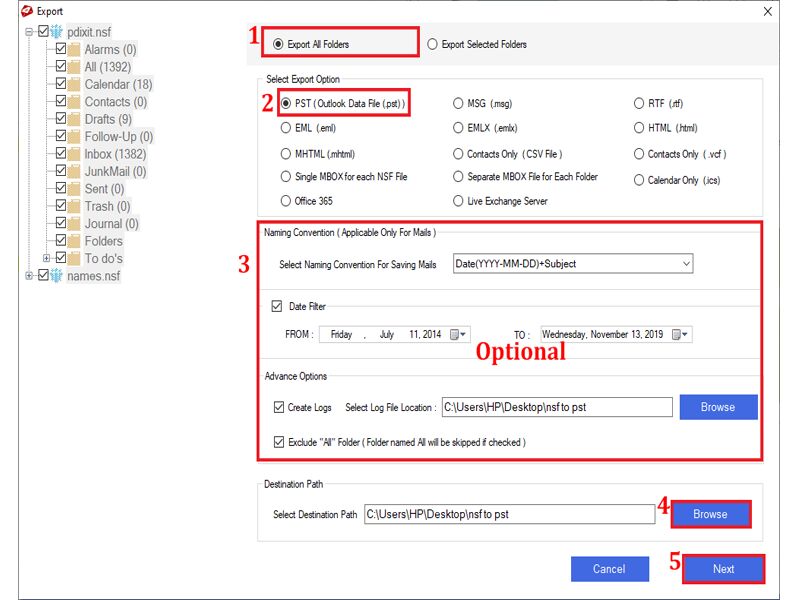Click the destination path text field

(x=509, y=514)
